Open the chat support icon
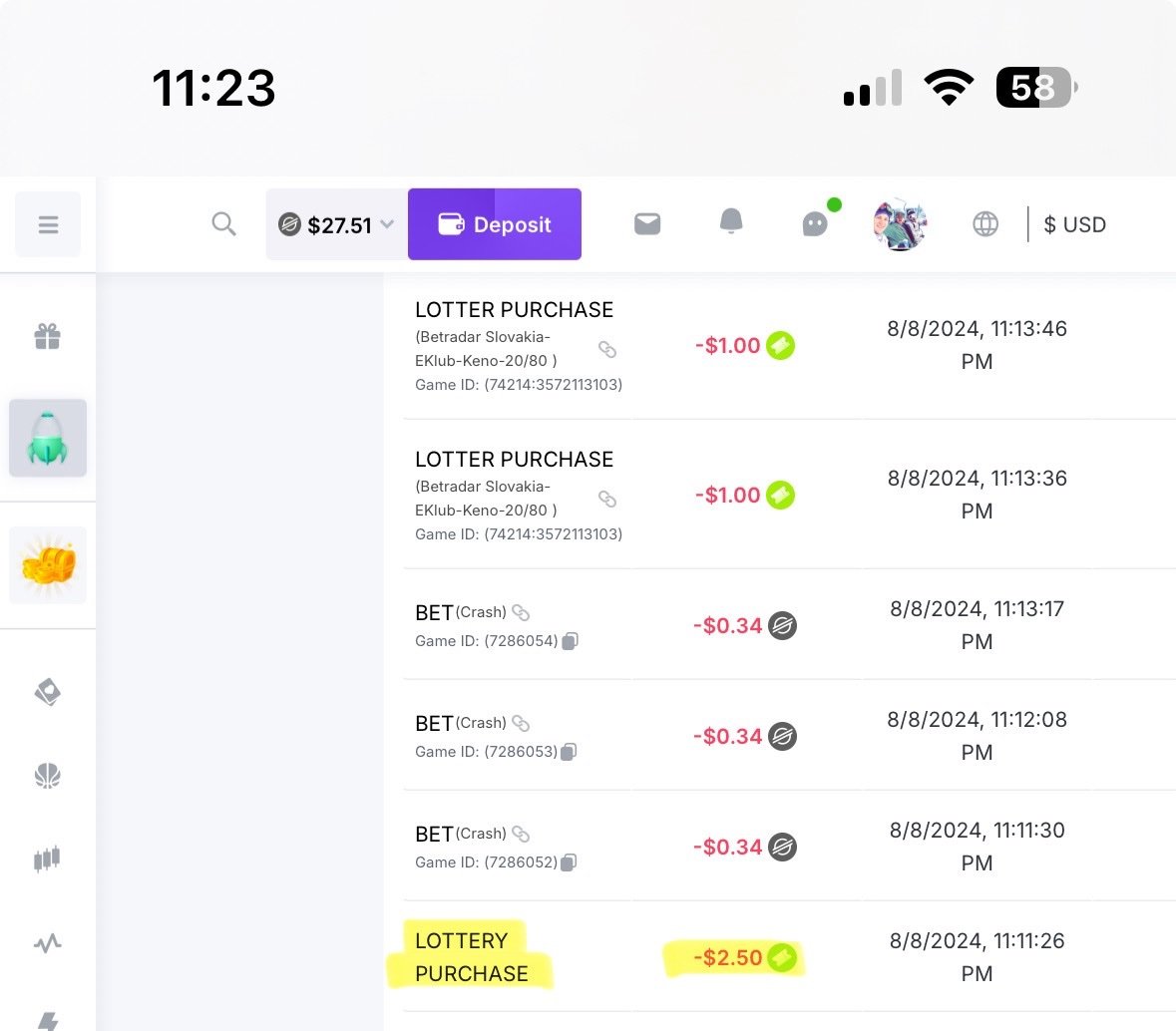Image resolution: width=1176 pixels, height=1031 pixels. point(815,223)
